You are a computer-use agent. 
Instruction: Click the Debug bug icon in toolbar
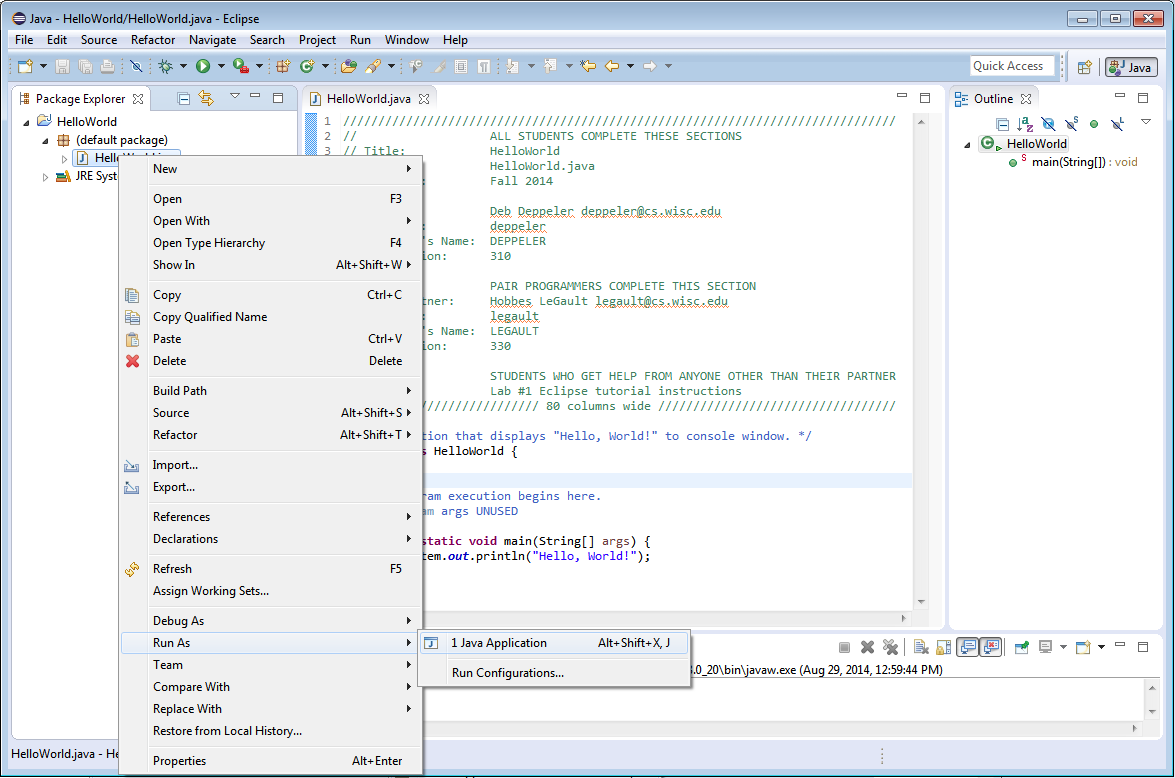[165, 67]
